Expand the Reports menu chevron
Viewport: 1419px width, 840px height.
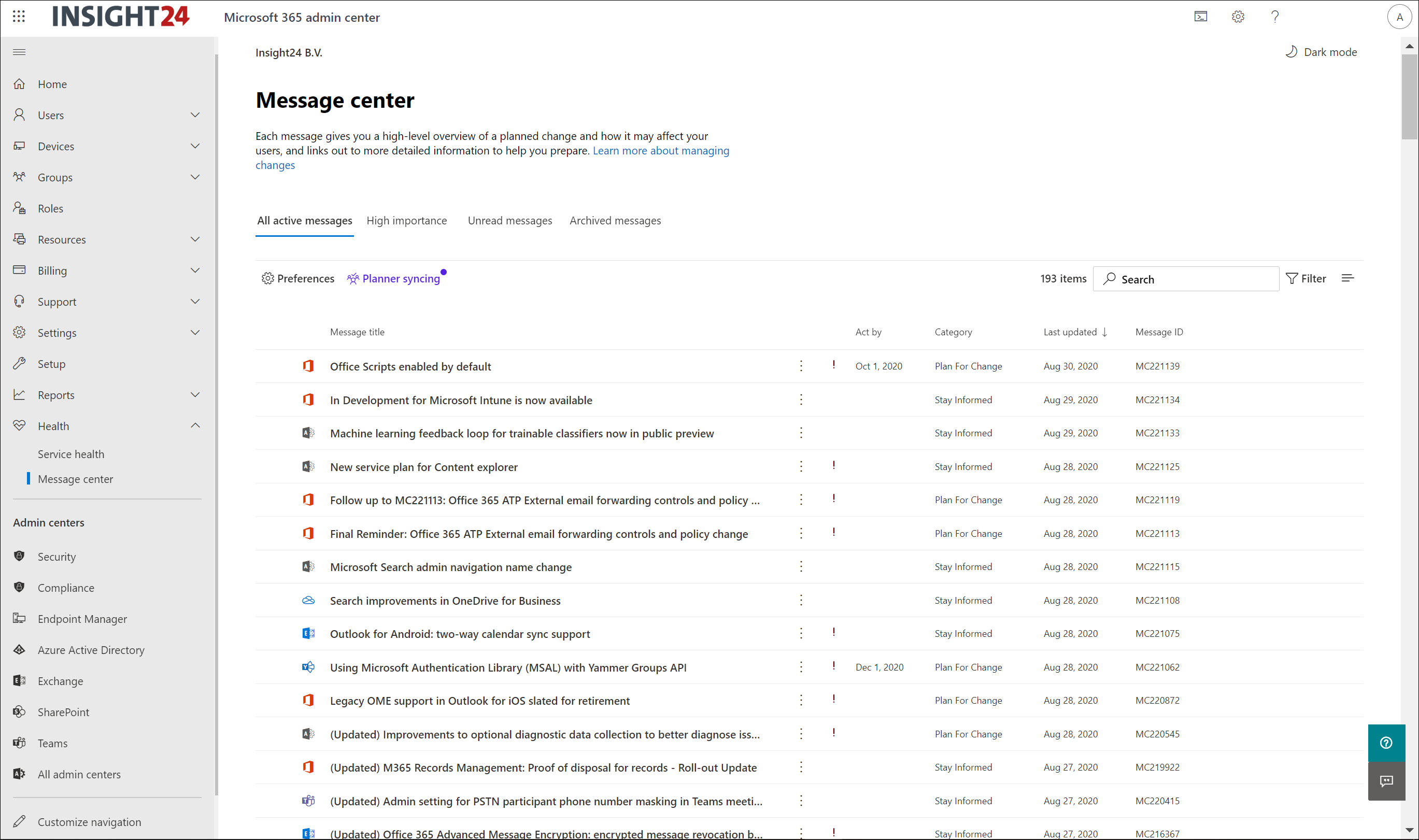[x=195, y=394]
